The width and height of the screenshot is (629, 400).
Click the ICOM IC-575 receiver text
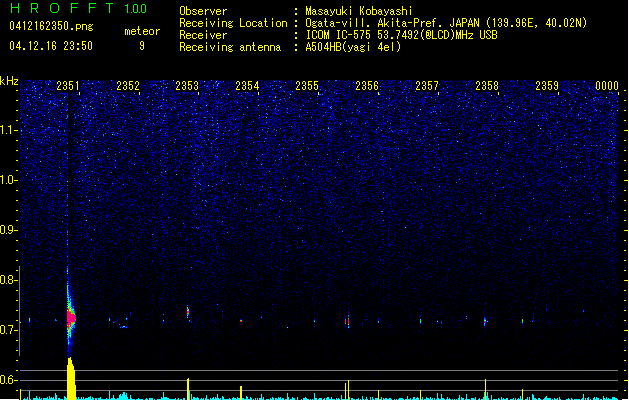pos(401,35)
